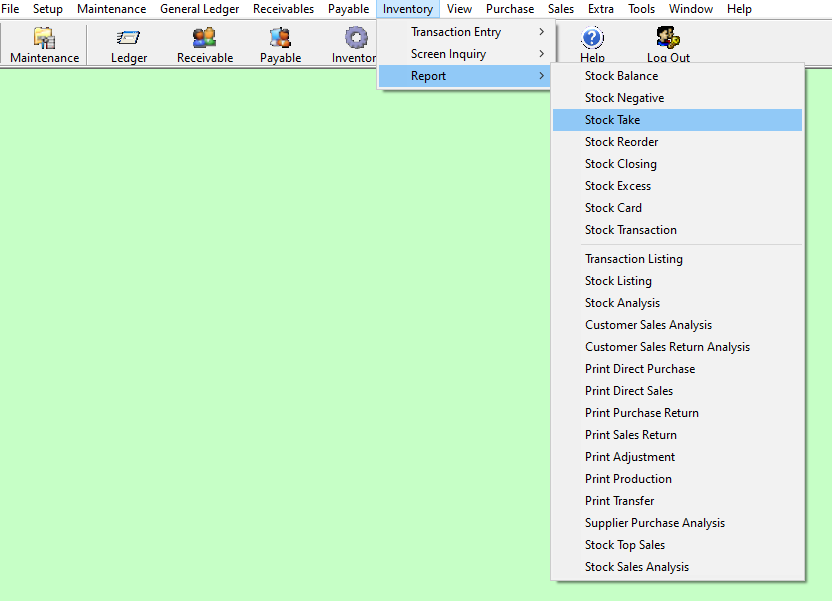Open the Sales menu
This screenshot has height=601, width=832.
click(561, 9)
